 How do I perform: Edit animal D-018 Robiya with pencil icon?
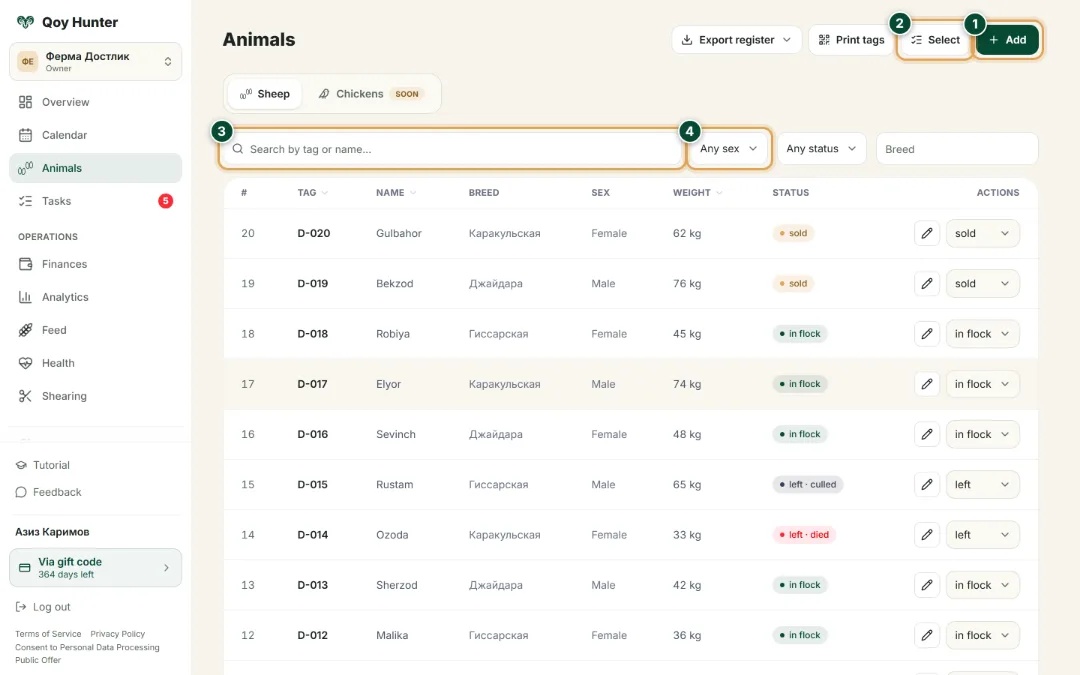click(927, 334)
